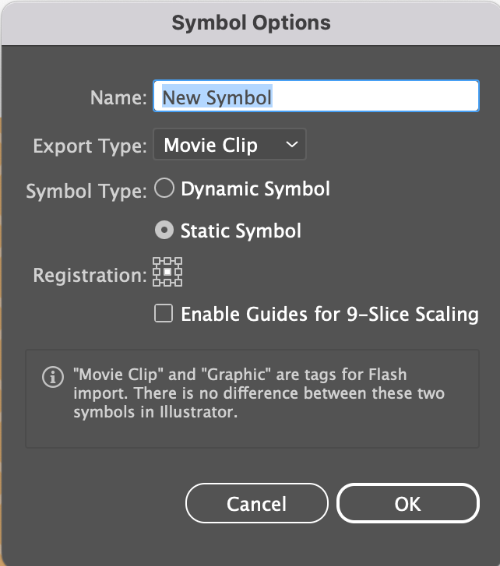Click the Name field containing New Symbol
The height and width of the screenshot is (566, 500).
click(316, 96)
